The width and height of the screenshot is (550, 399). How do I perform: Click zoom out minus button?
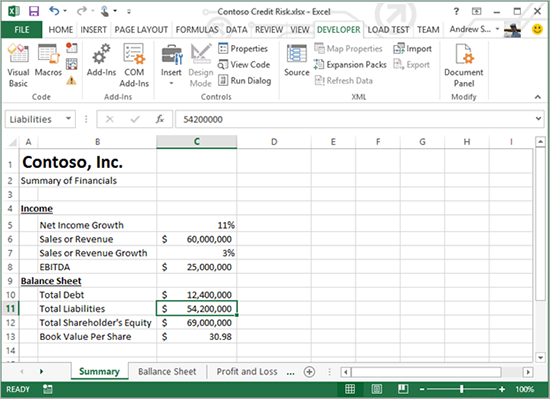coord(422,389)
